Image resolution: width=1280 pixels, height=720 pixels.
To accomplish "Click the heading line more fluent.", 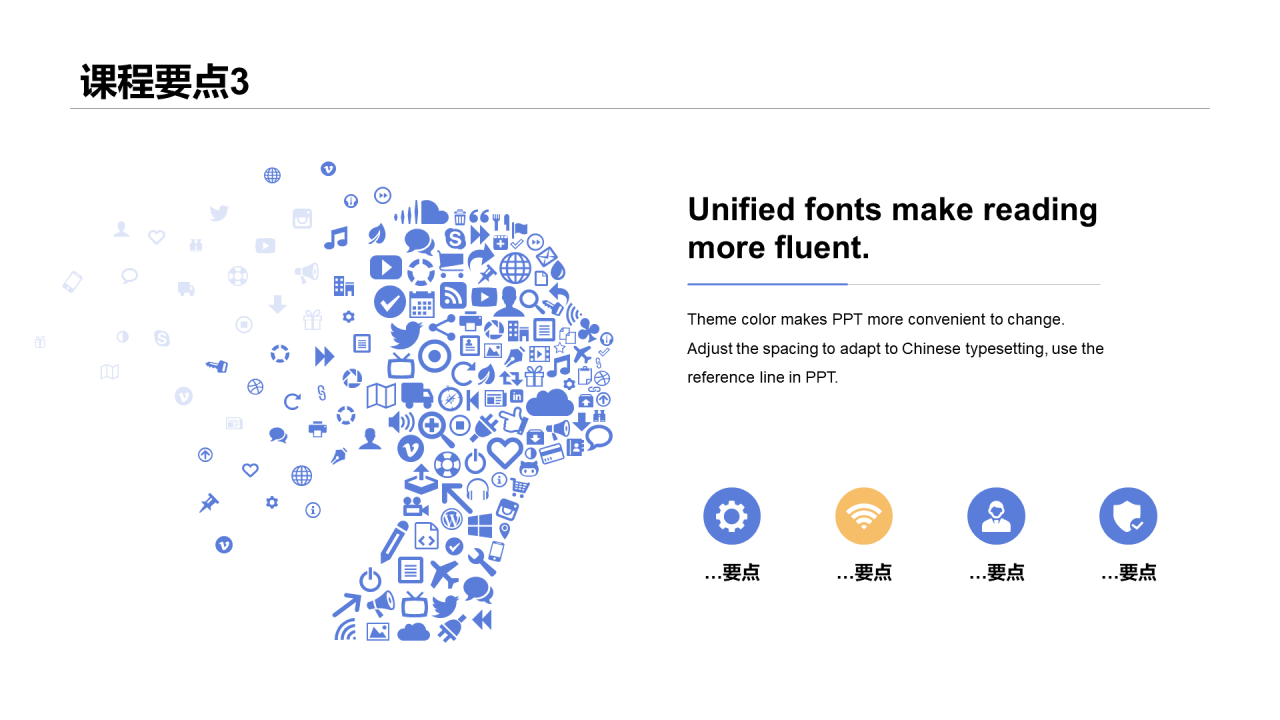I will point(779,247).
